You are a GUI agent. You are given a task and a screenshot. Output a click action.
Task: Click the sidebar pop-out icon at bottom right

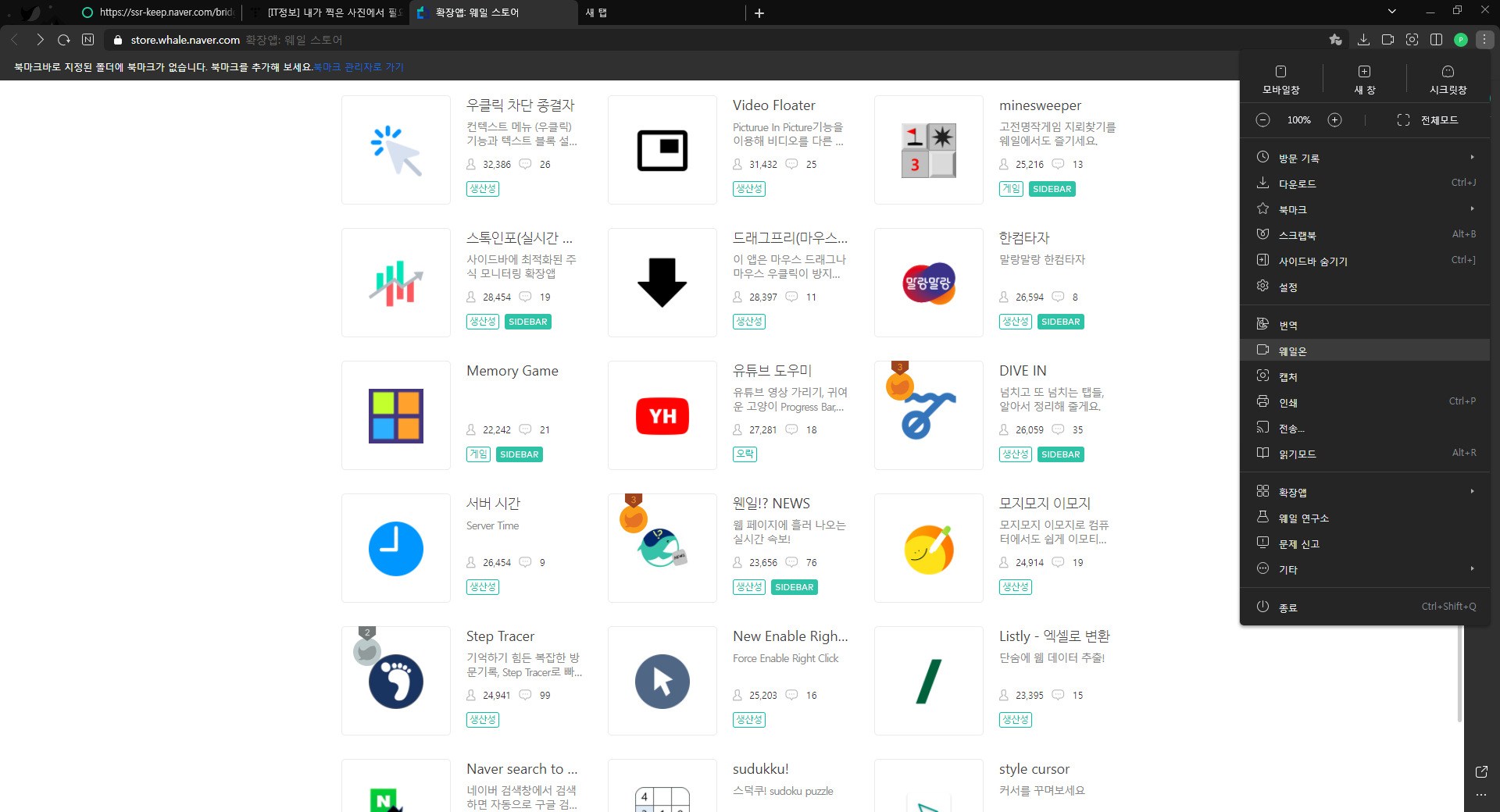coord(1481,771)
